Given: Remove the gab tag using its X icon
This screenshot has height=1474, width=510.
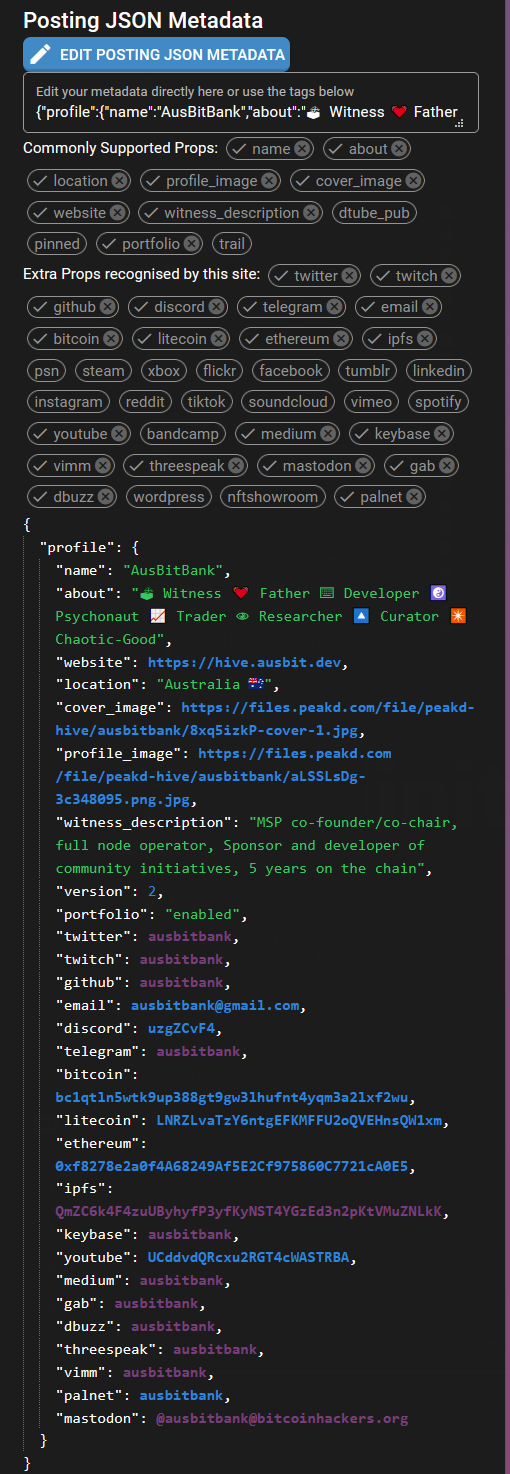Looking at the screenshot, I should (447, 466).
